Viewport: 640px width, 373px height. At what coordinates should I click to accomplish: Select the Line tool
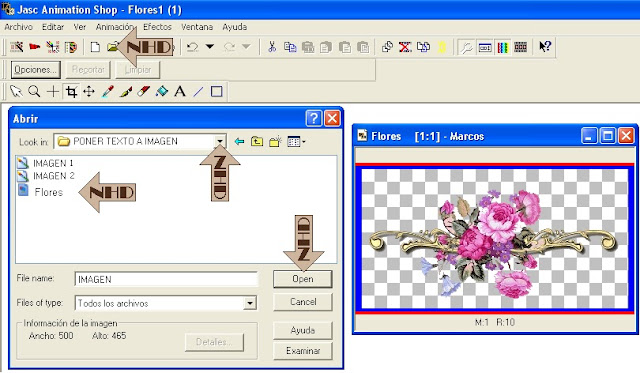click(x=198, y=91)
